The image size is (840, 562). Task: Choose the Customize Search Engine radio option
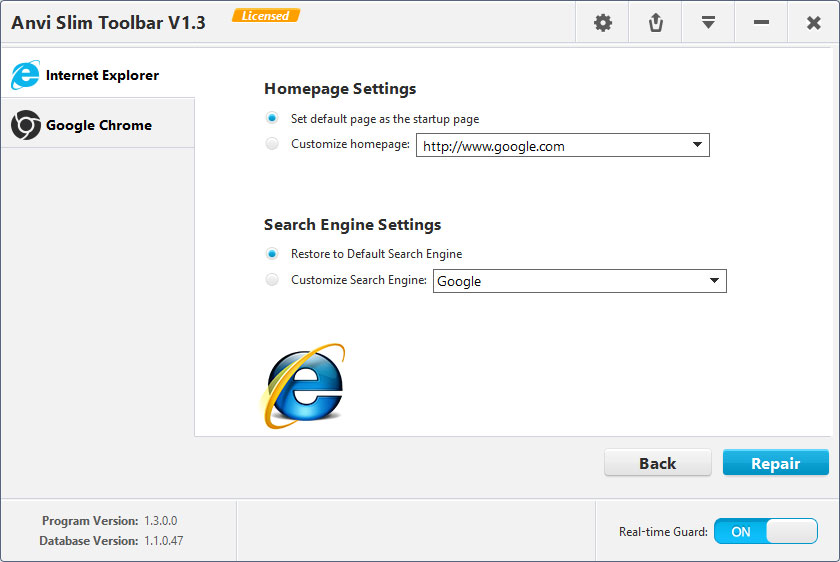click(x=272, y=280)
